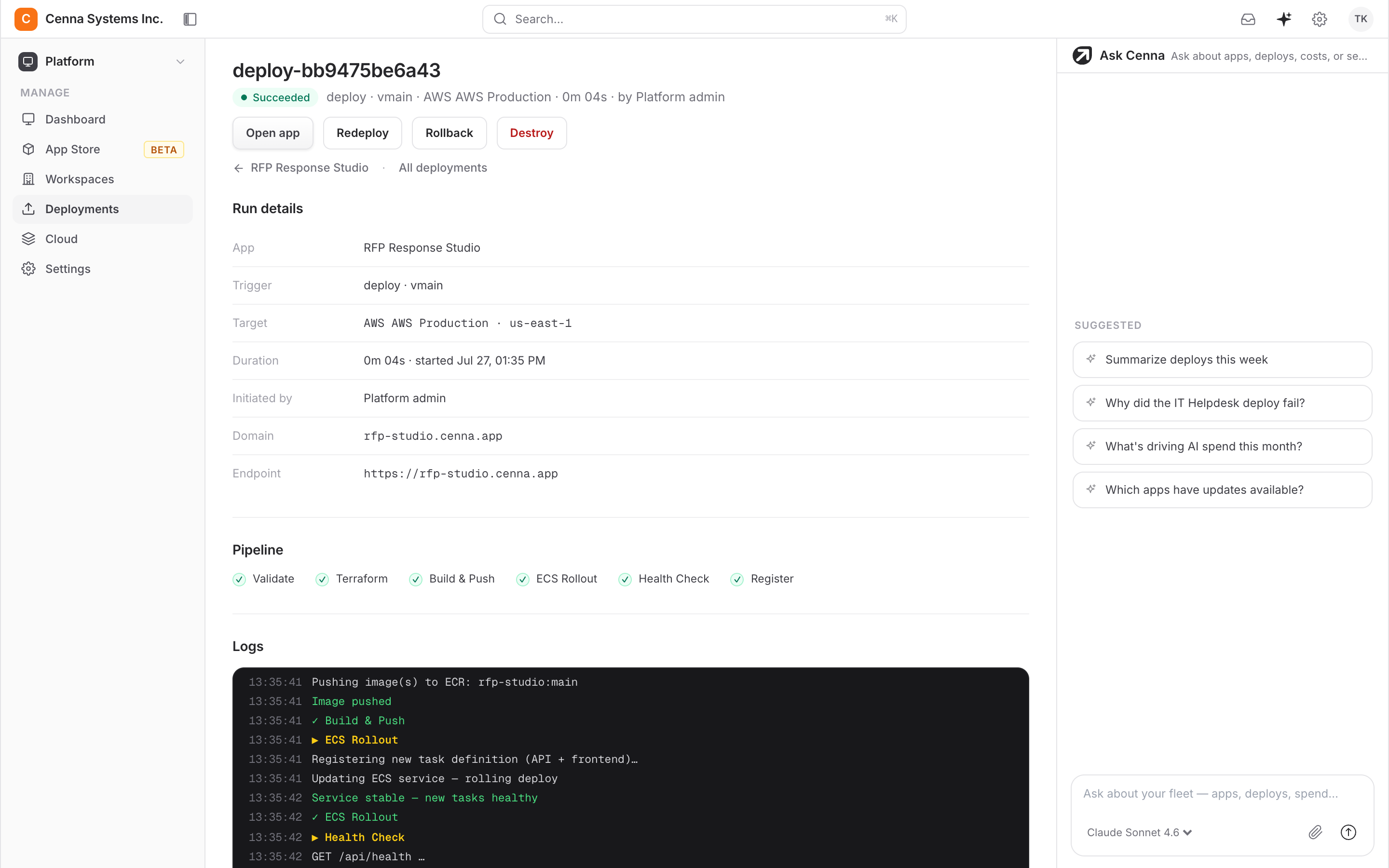
Task: Toggle the sidebar collapse icon
Action: (x=190, y=19)
